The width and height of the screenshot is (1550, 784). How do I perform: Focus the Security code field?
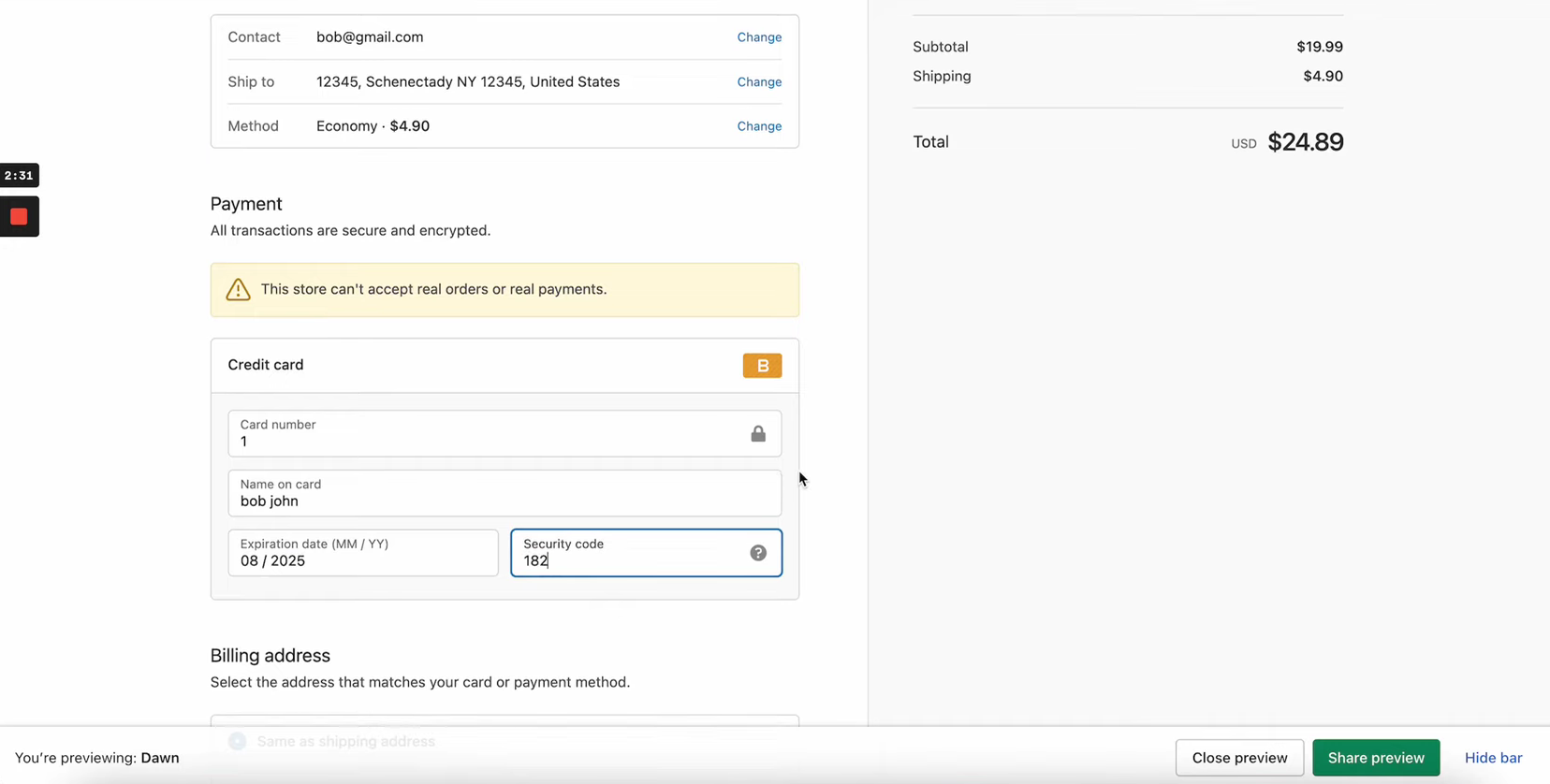[646, 553]
